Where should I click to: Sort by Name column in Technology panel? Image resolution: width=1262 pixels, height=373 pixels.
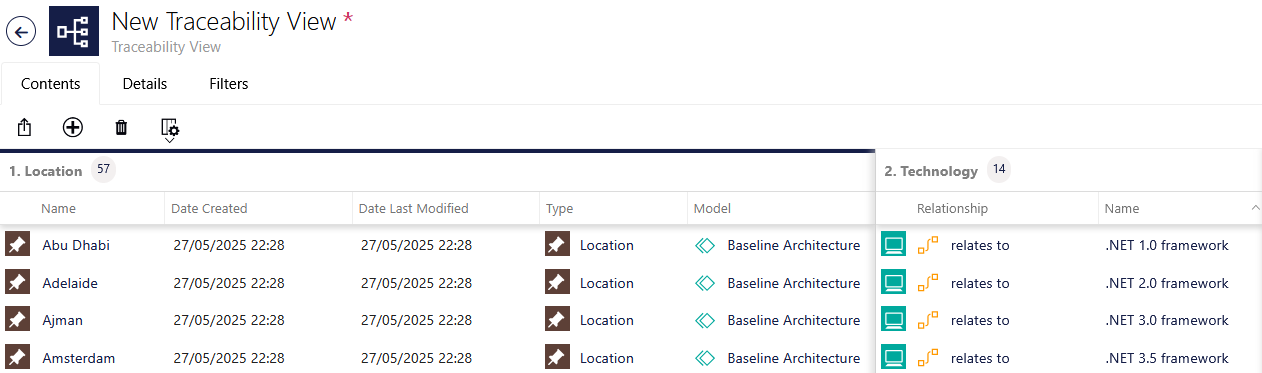click(x=1122, y=209)
